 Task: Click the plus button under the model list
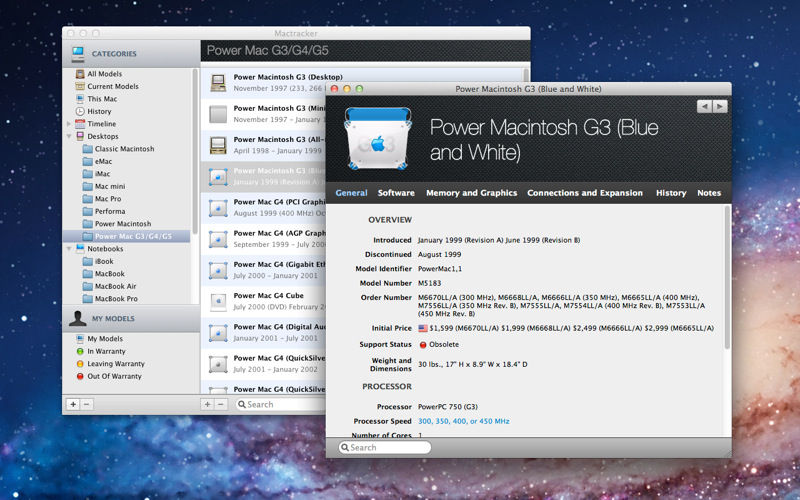click(207, 405)
